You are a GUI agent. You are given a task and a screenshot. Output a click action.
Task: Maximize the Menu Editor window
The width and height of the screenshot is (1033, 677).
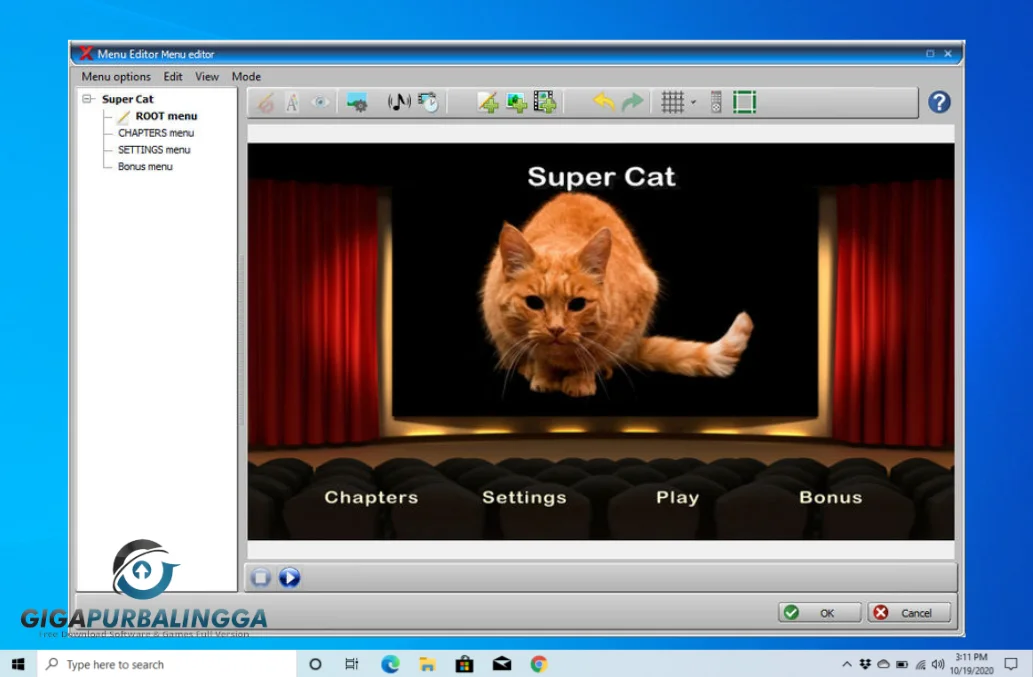tap(930, 54)
